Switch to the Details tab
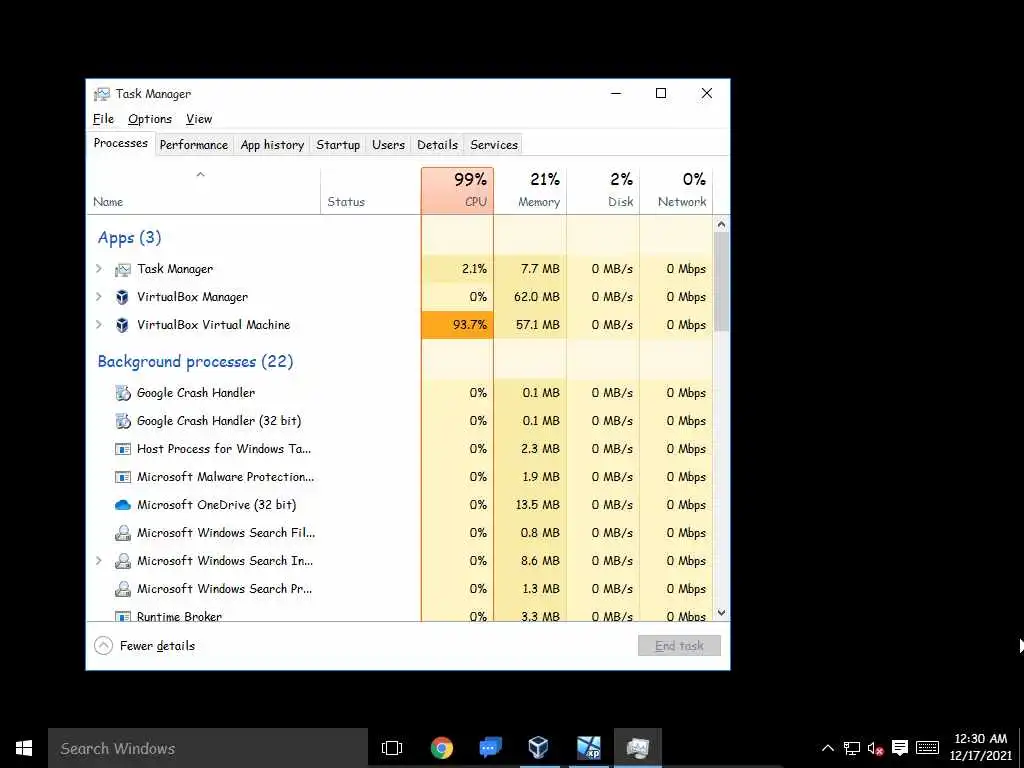Viewport: 1024px width, 768px height. [x=438, y=145]
